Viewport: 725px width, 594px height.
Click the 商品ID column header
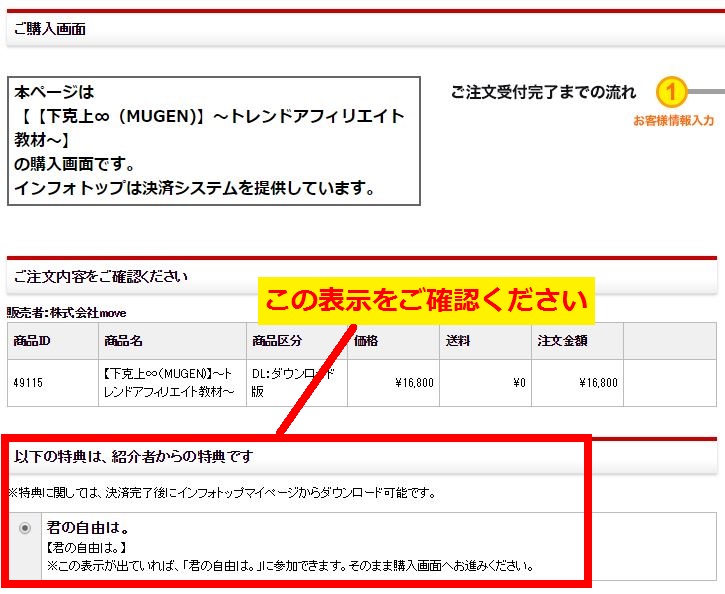coord(53,341)
